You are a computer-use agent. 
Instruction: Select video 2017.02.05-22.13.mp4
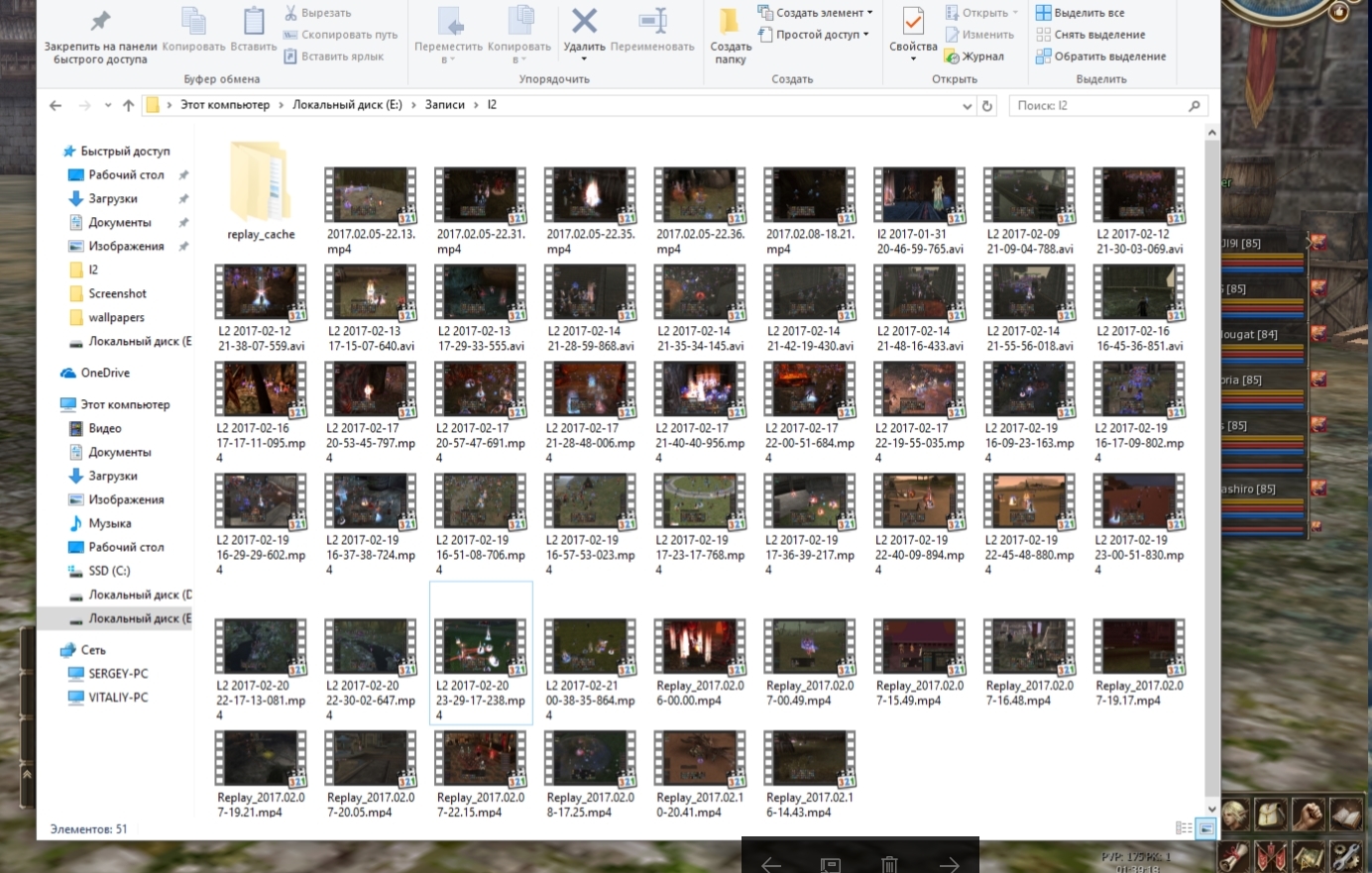click(x=371, y=211)
